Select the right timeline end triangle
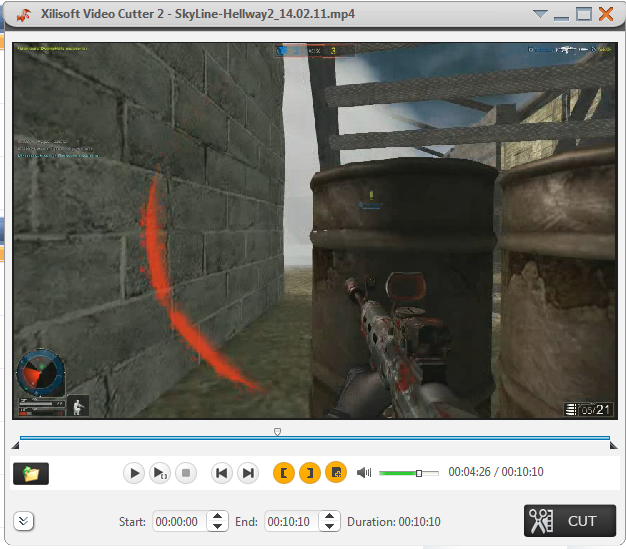The width and height of the screenshot is (626, 549). pyautogui.click(x=614, y=445)
